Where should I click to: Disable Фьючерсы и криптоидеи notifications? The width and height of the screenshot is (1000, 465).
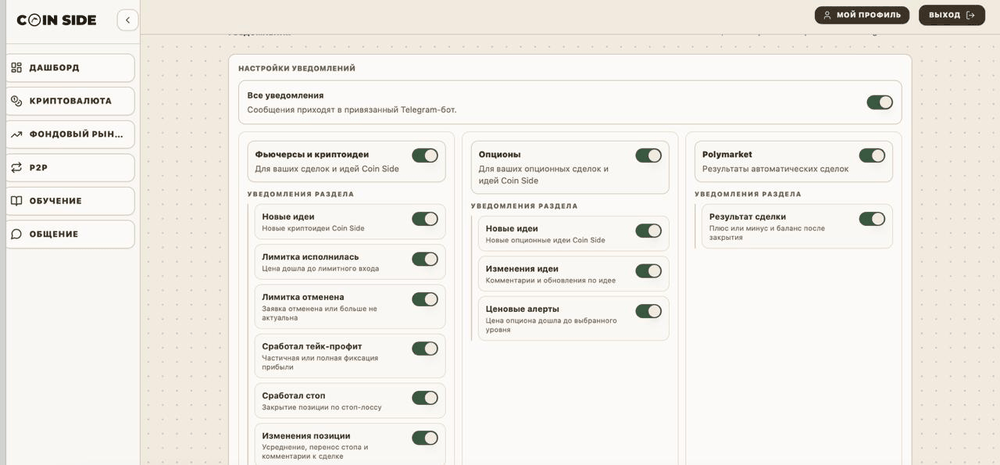pos(425,155)
